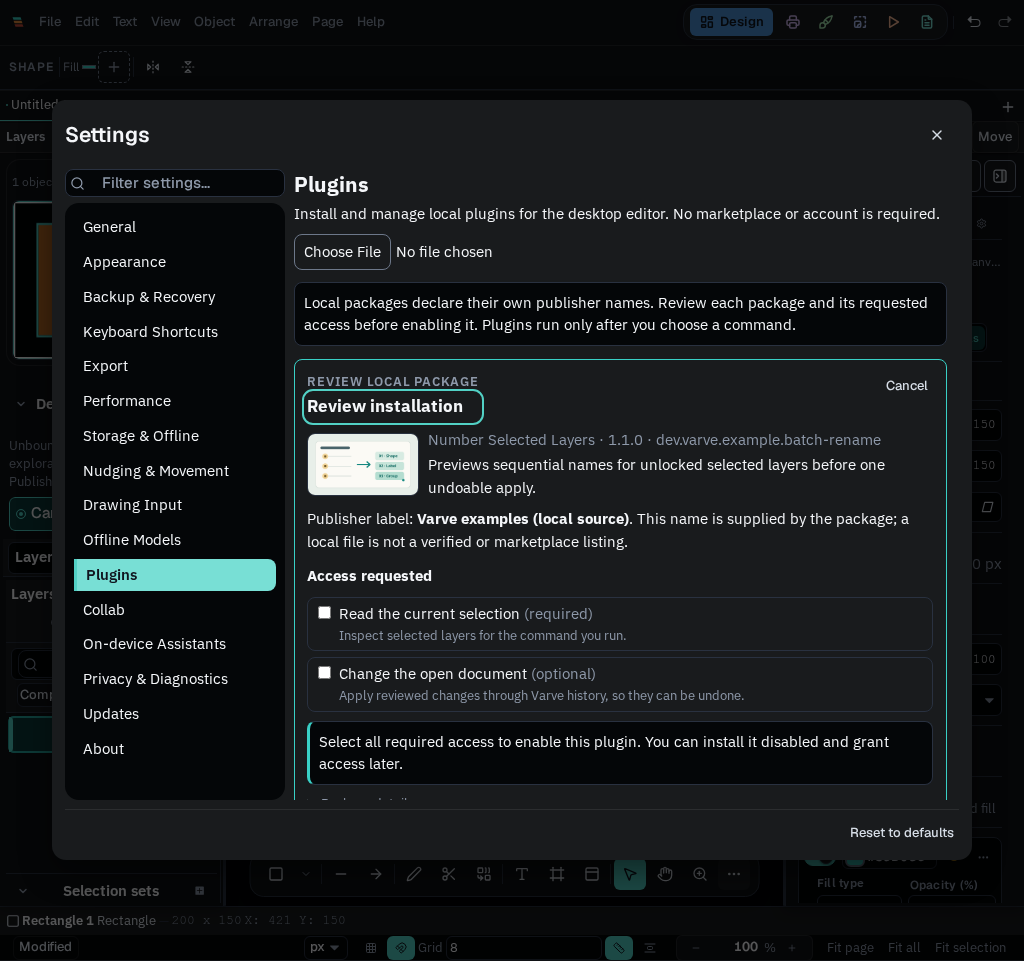
Task: Click the redo arrow
Action: tap(1004, 22)
